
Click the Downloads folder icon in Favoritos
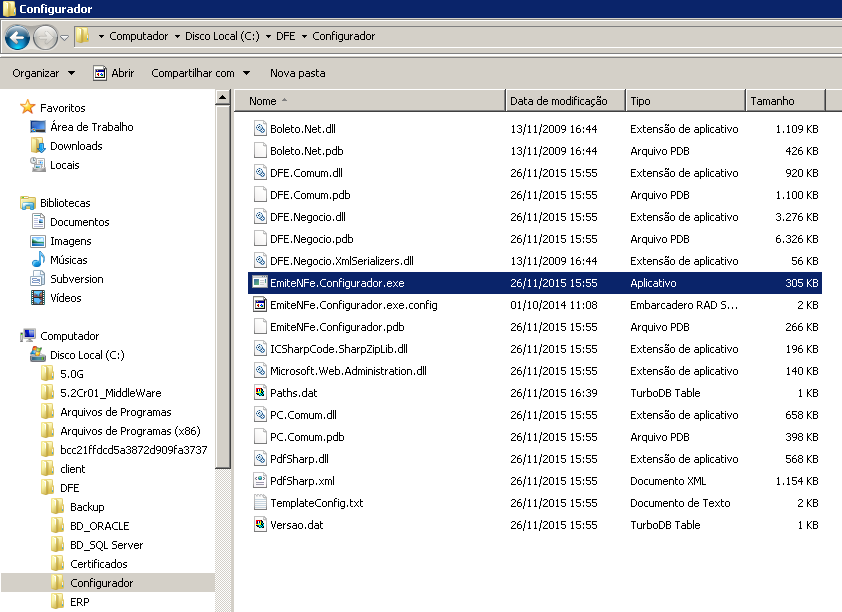pyautogui.click(x=38, y=145)
